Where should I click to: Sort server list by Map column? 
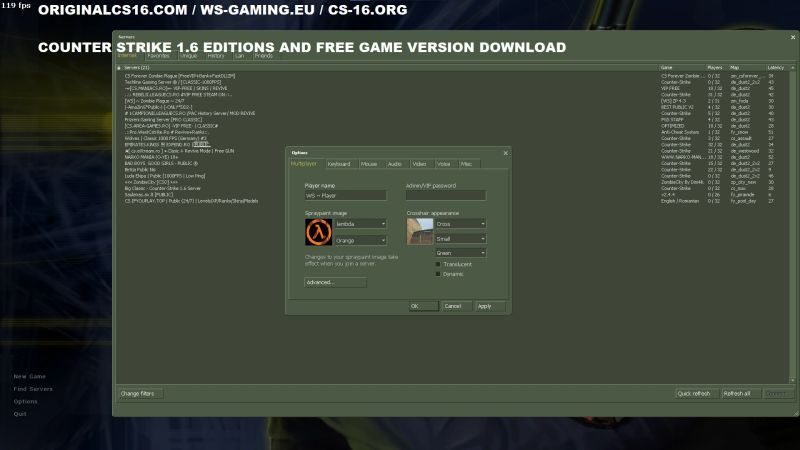click(747, 67)
